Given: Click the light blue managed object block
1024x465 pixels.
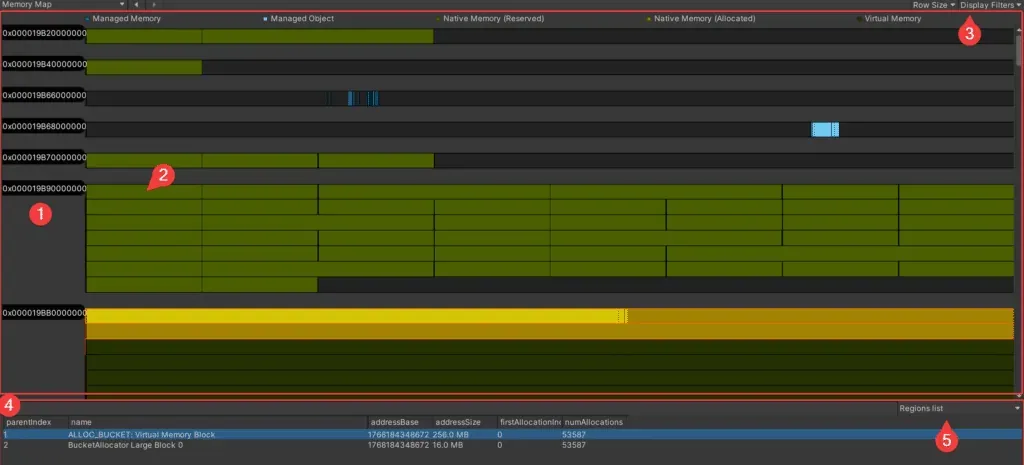Looking at the screenshot, I should coord(824,129).
